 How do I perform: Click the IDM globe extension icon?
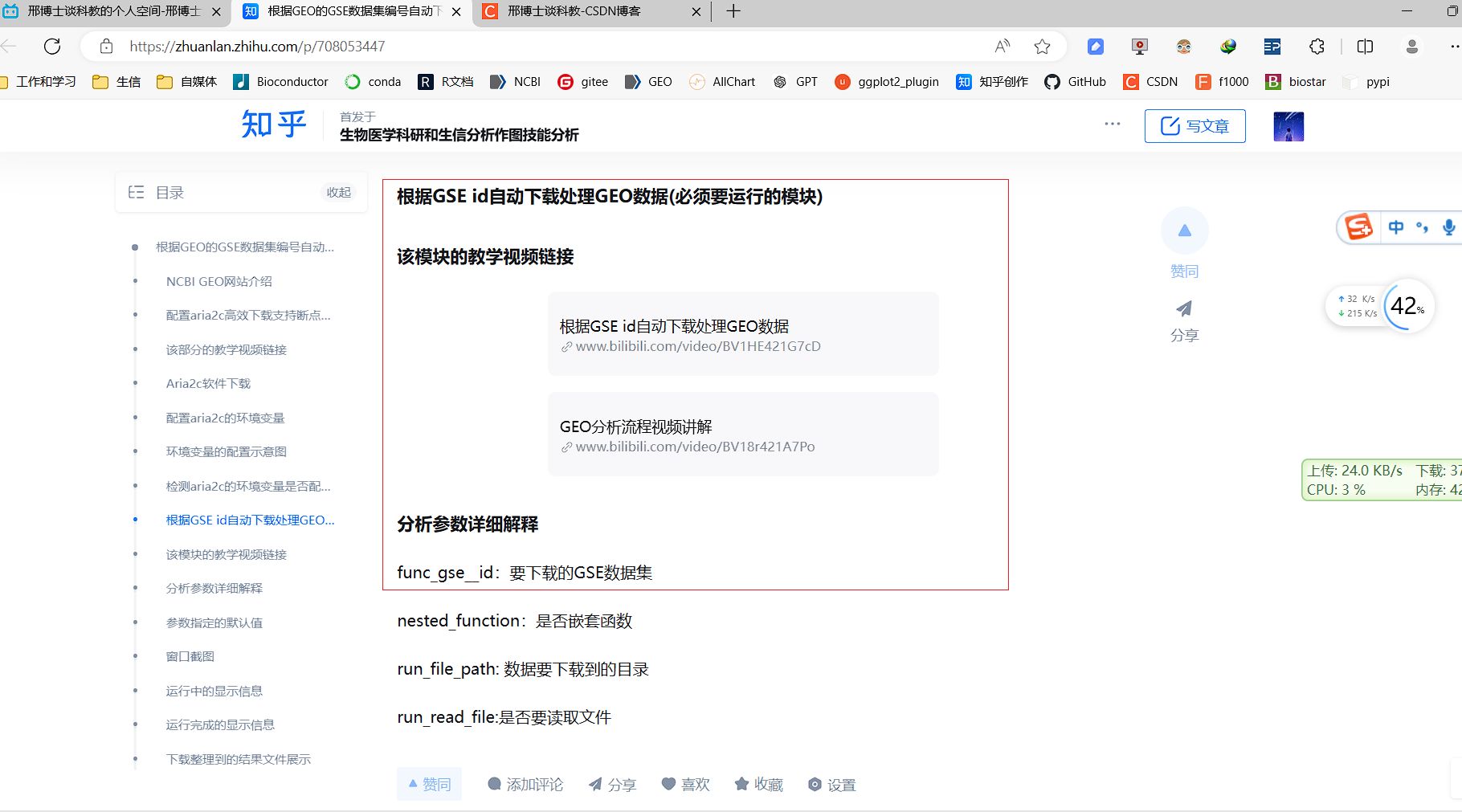tap(1228, 47)
